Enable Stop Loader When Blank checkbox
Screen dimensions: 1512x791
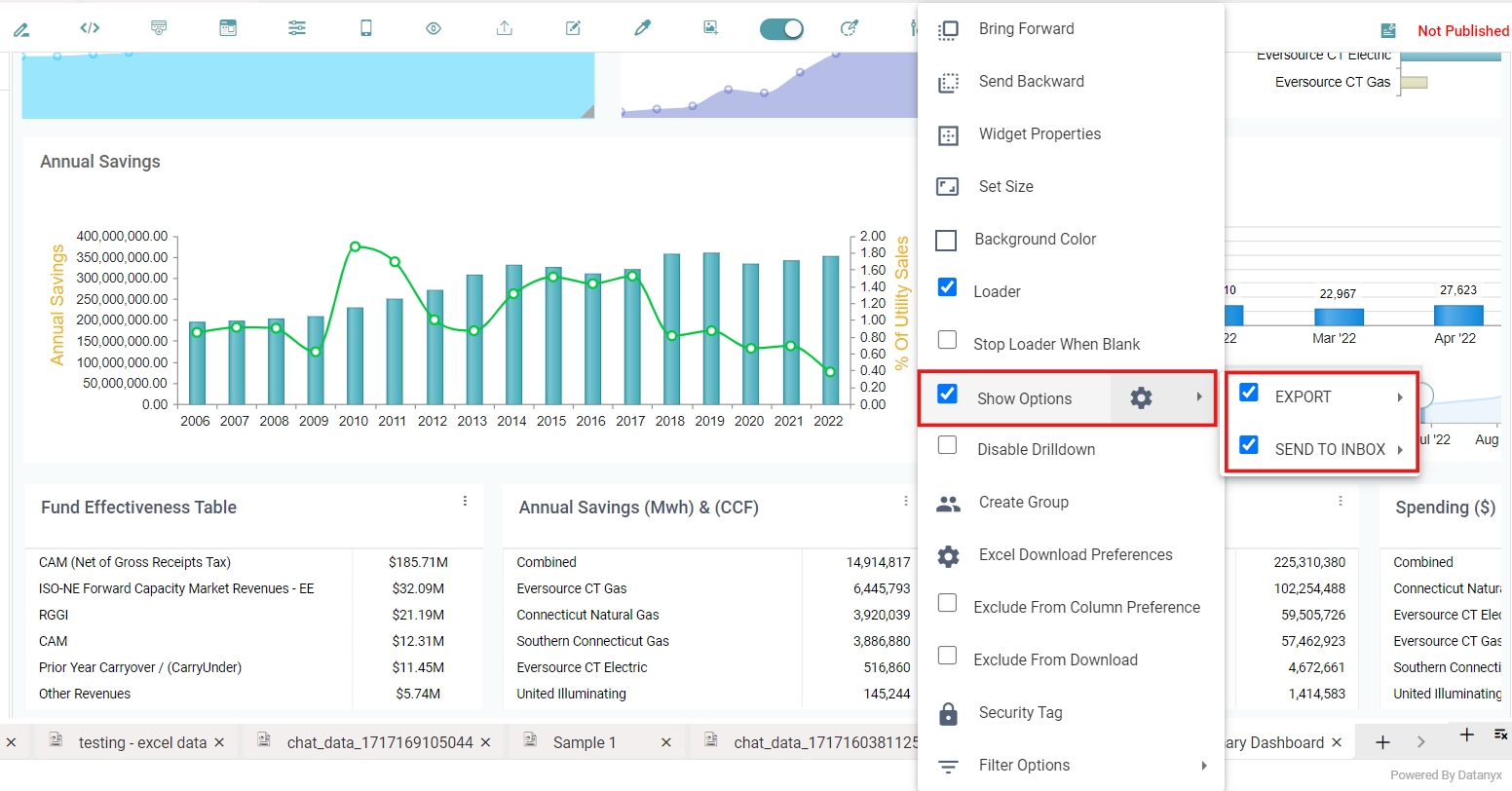[x=947, y=340]
